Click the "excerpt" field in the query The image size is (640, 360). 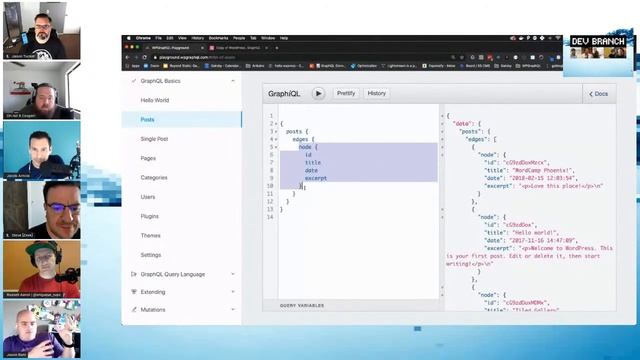316,178
